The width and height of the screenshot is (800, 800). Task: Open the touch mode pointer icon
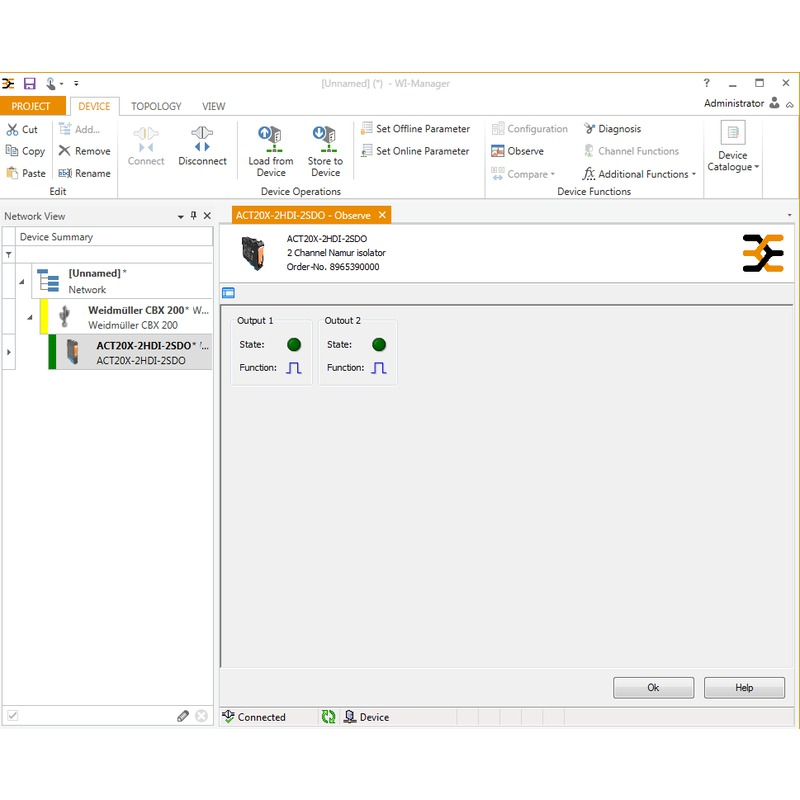[51, 83]
